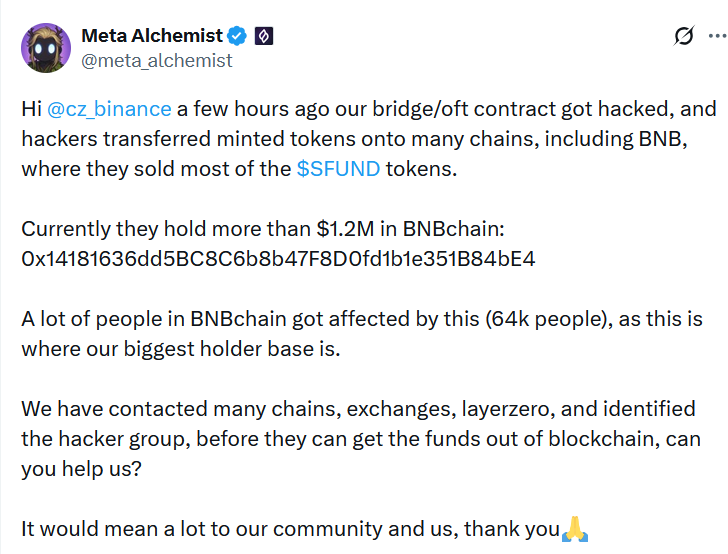The image size is (728, 554).
Task: Click the "can you help us?" text
Action: [80, 469]
